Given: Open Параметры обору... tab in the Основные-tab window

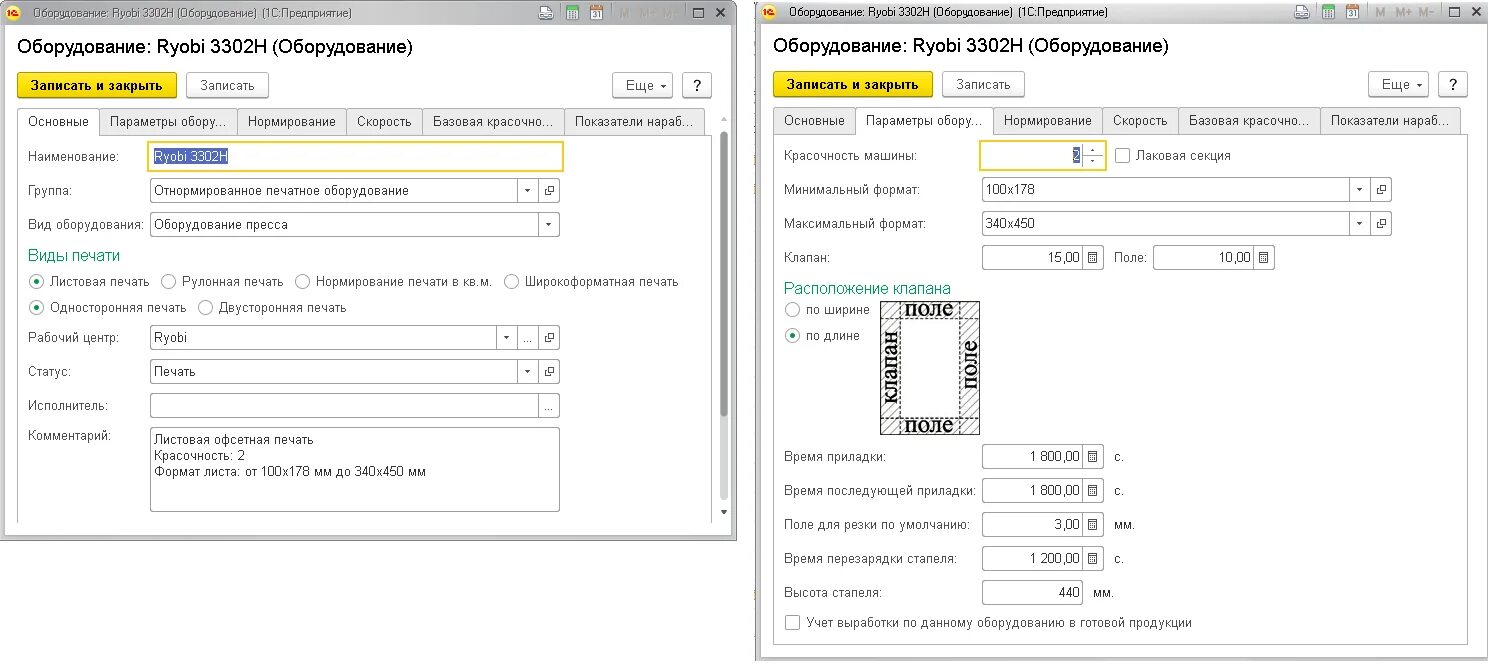Looking at the screenshot, I should pyautogui.click(x=168, y=121).
